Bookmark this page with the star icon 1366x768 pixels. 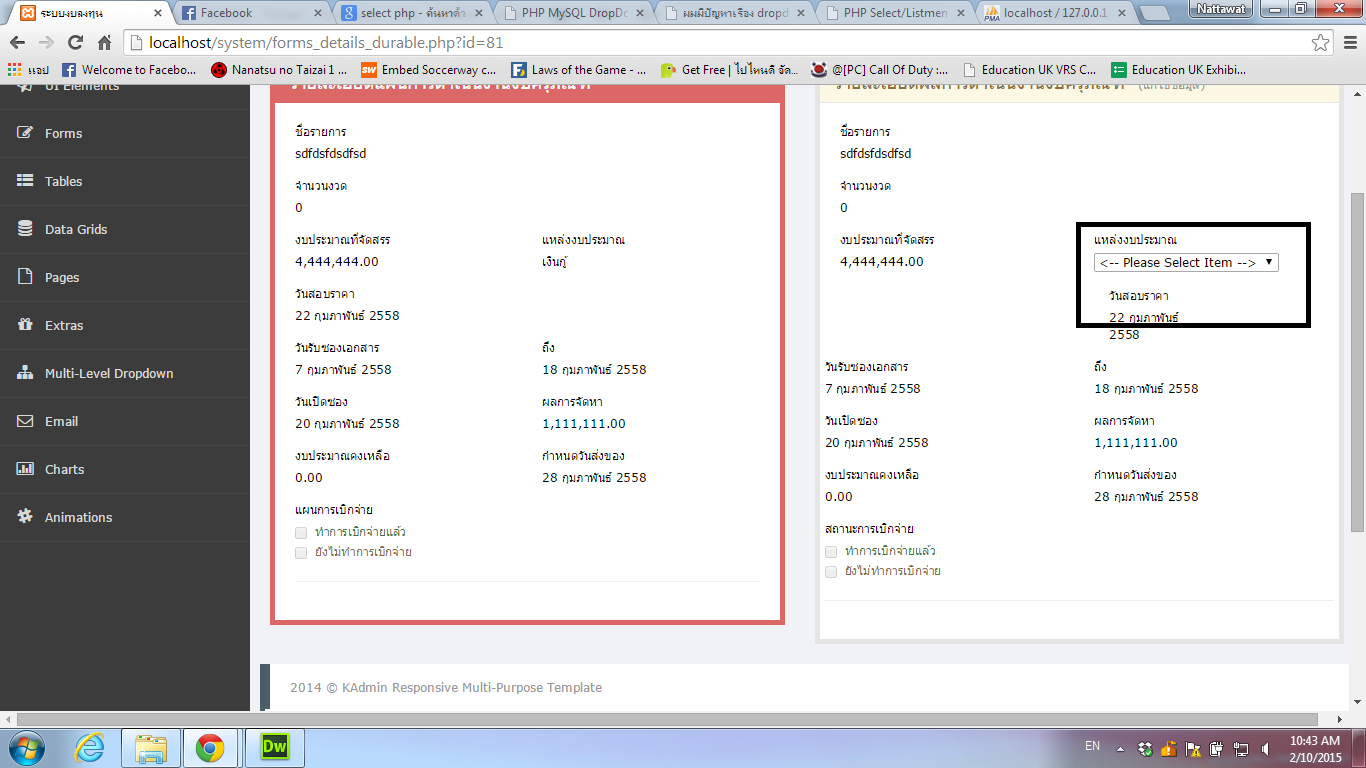click(x=1321, y=43)
